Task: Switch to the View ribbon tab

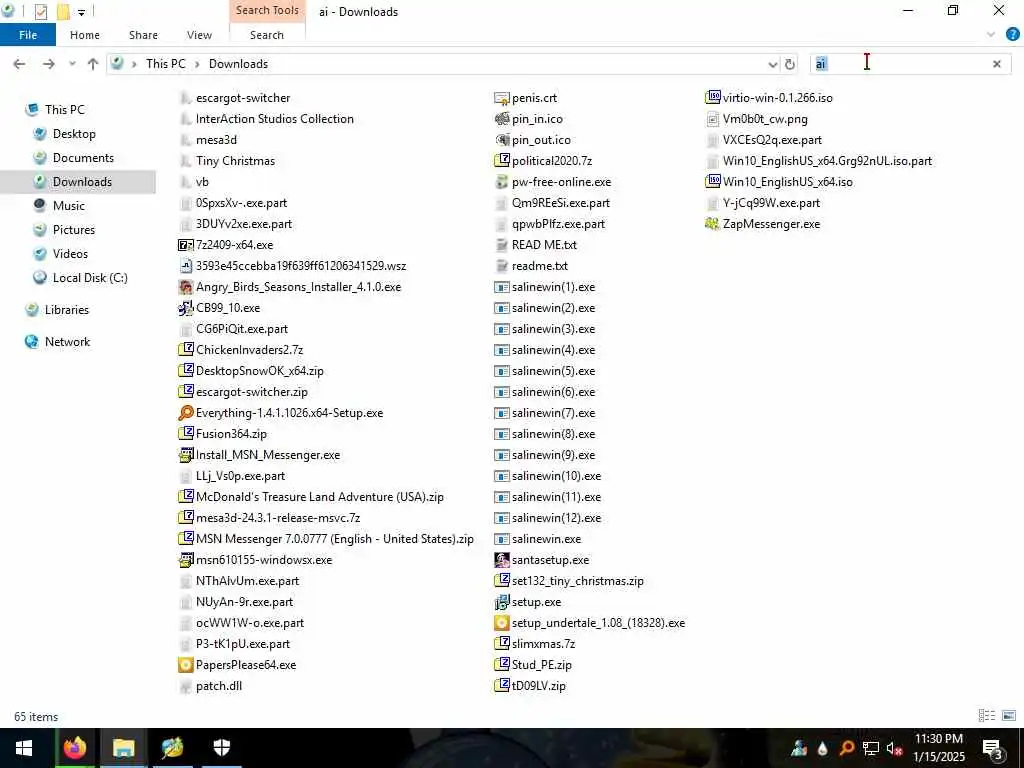Action: tap(199, 35)
